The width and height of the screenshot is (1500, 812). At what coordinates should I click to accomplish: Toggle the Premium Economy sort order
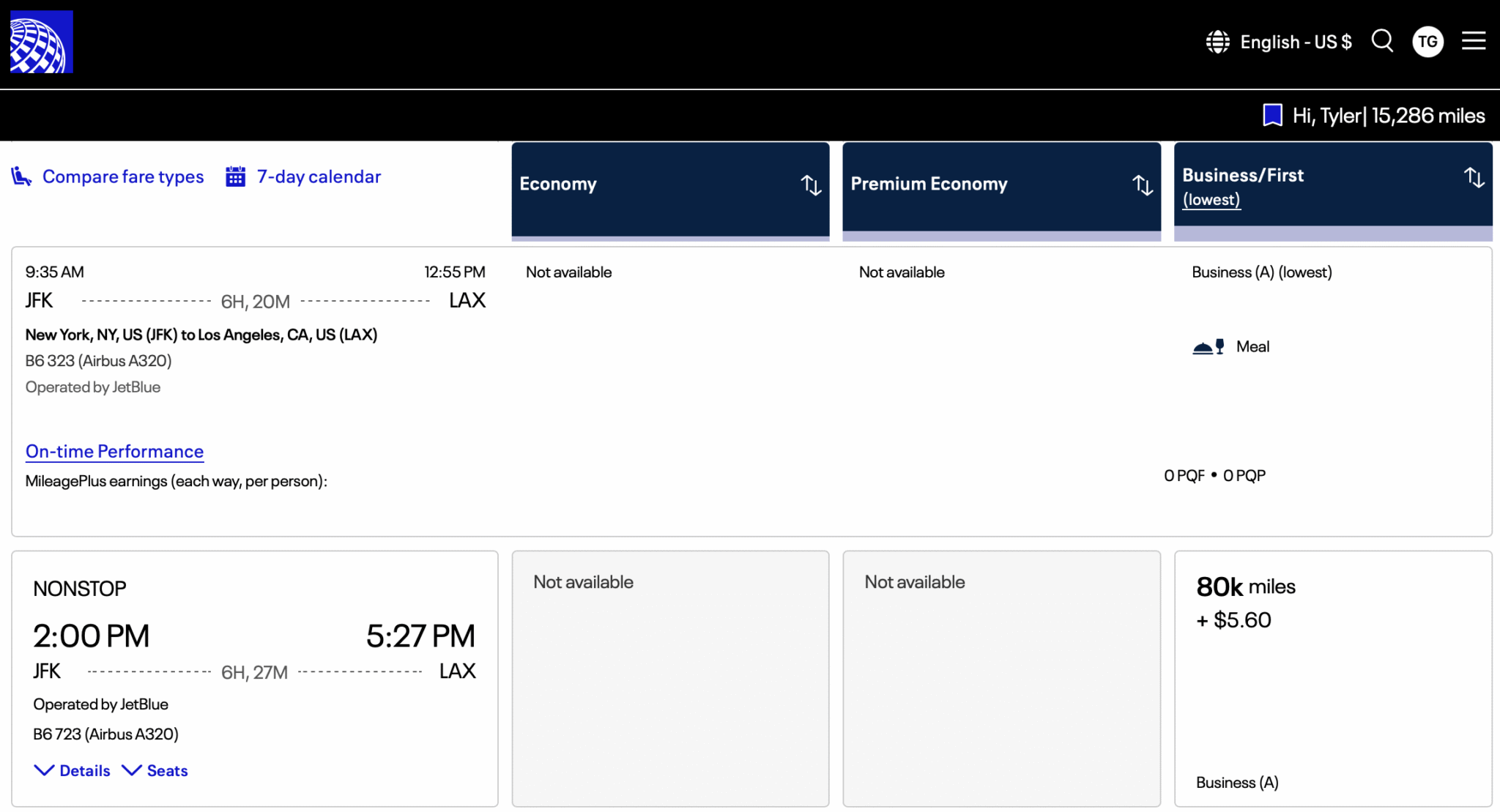click(1143, 185)
